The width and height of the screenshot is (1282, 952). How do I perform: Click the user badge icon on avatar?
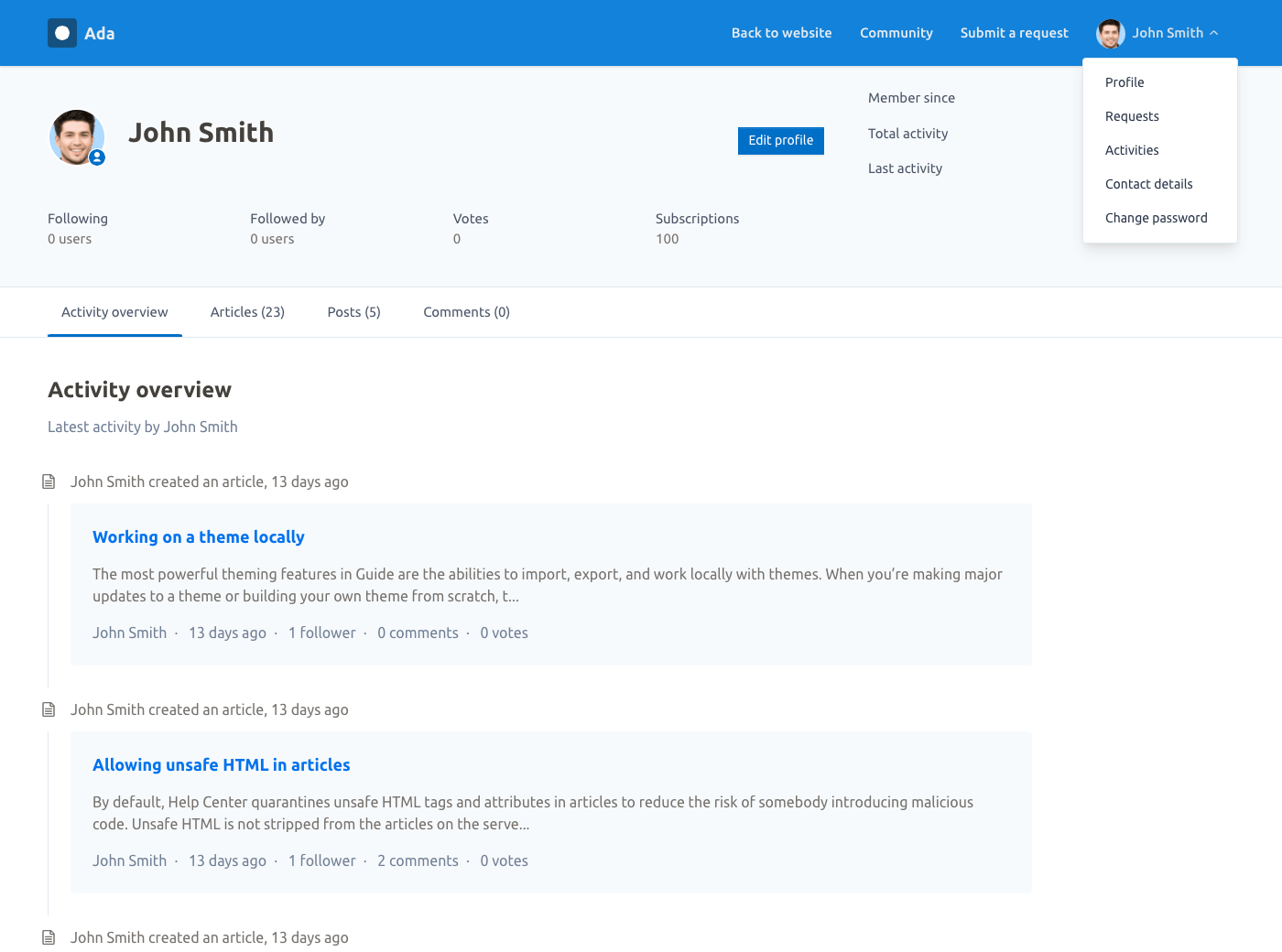[x=97, y=157]
